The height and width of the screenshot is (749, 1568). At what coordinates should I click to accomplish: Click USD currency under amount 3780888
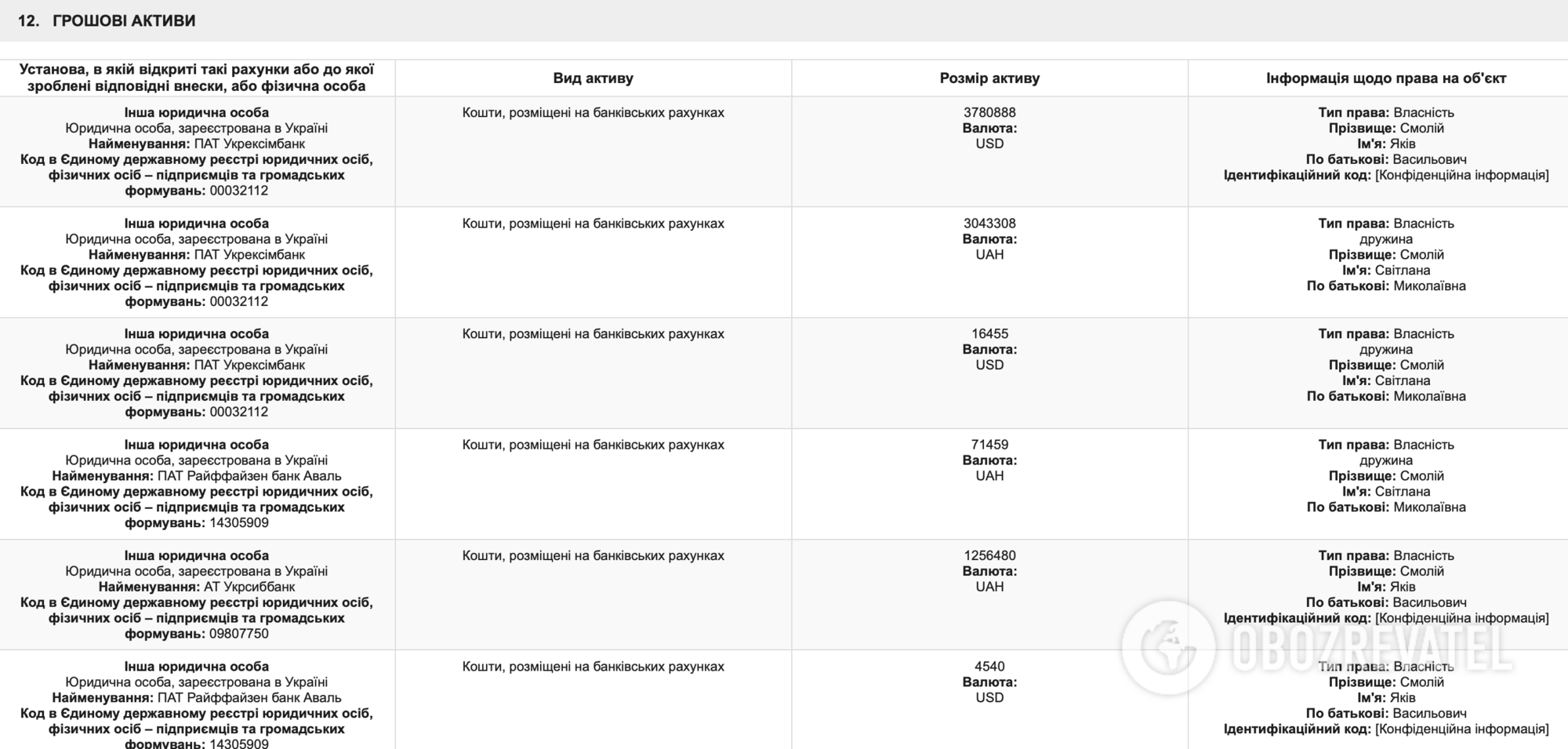(x=989, y=144)
